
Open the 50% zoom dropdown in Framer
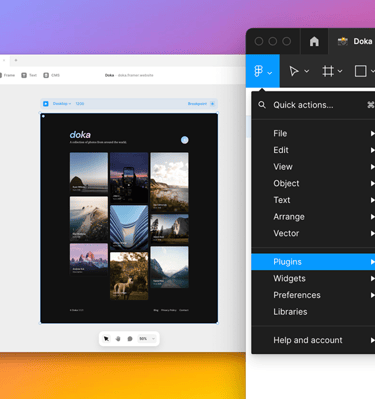[x=147, y=339]
